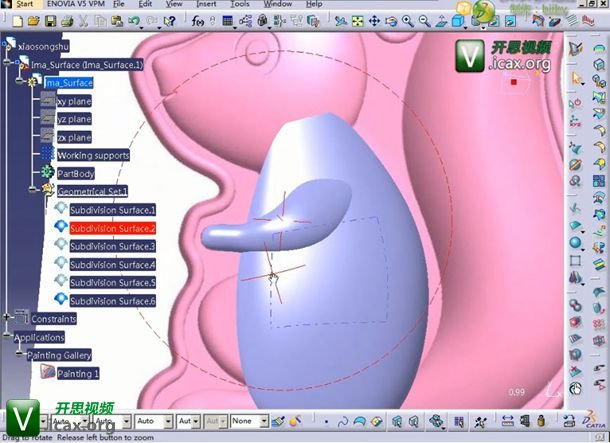This screenshot has width=610, height=443.
Task: Click the What's This help icon
Action: point(169,21)
